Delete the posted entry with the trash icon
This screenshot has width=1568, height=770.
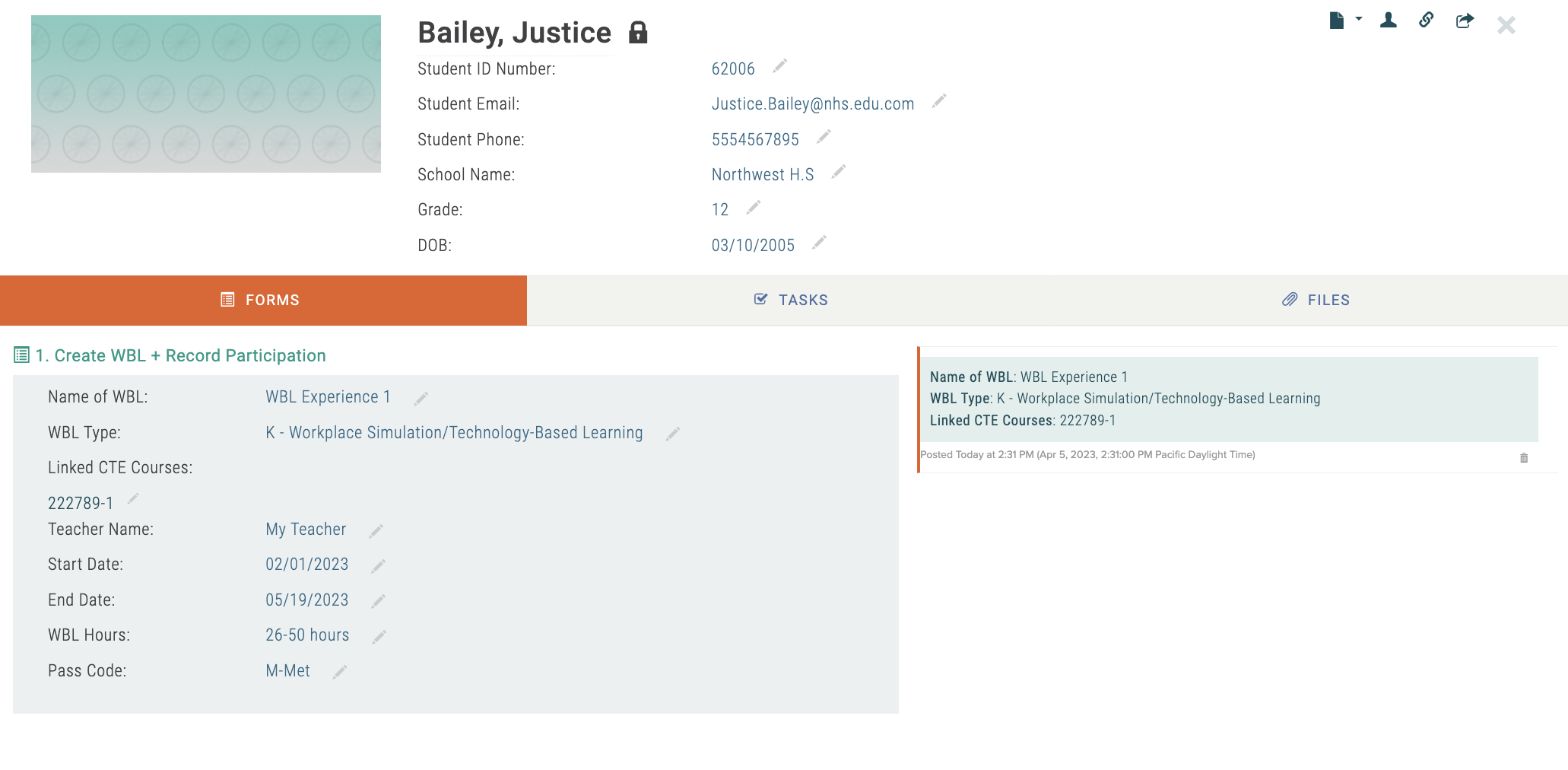pyautogui.click(x=1524, y=458)
